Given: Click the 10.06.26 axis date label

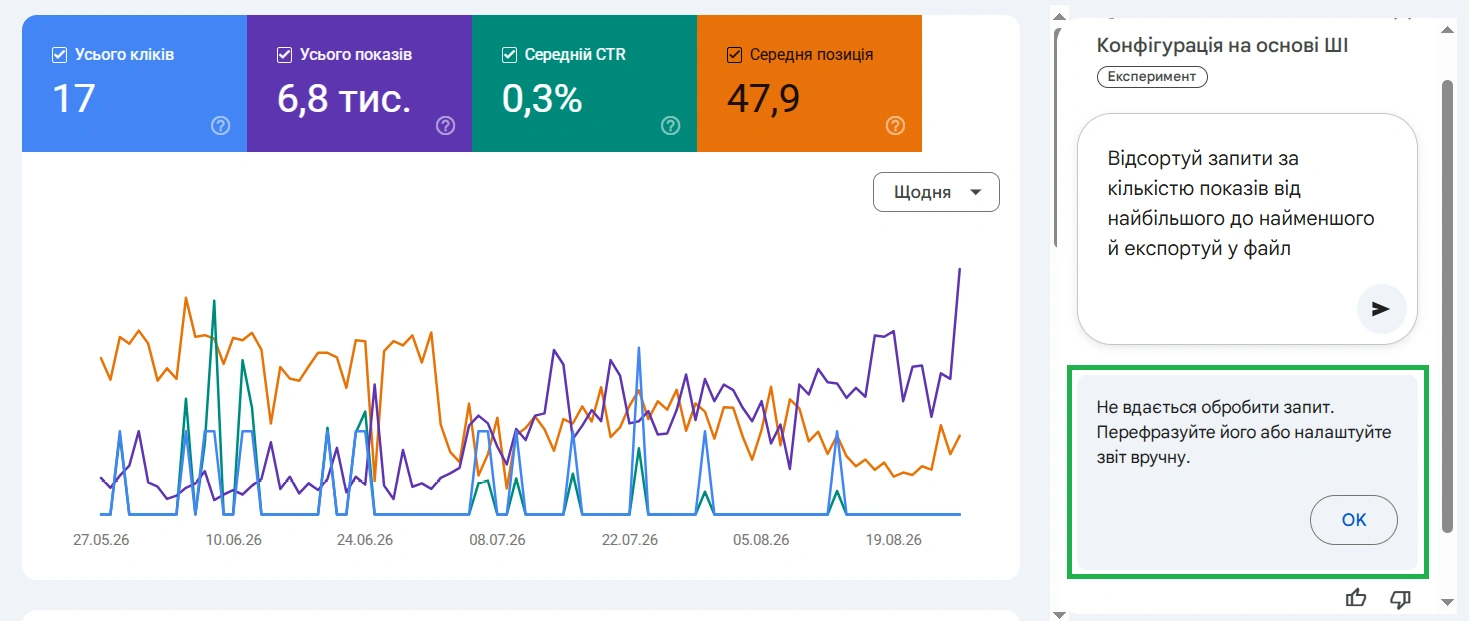Looking at the screenshot, I should coord(233,540).
